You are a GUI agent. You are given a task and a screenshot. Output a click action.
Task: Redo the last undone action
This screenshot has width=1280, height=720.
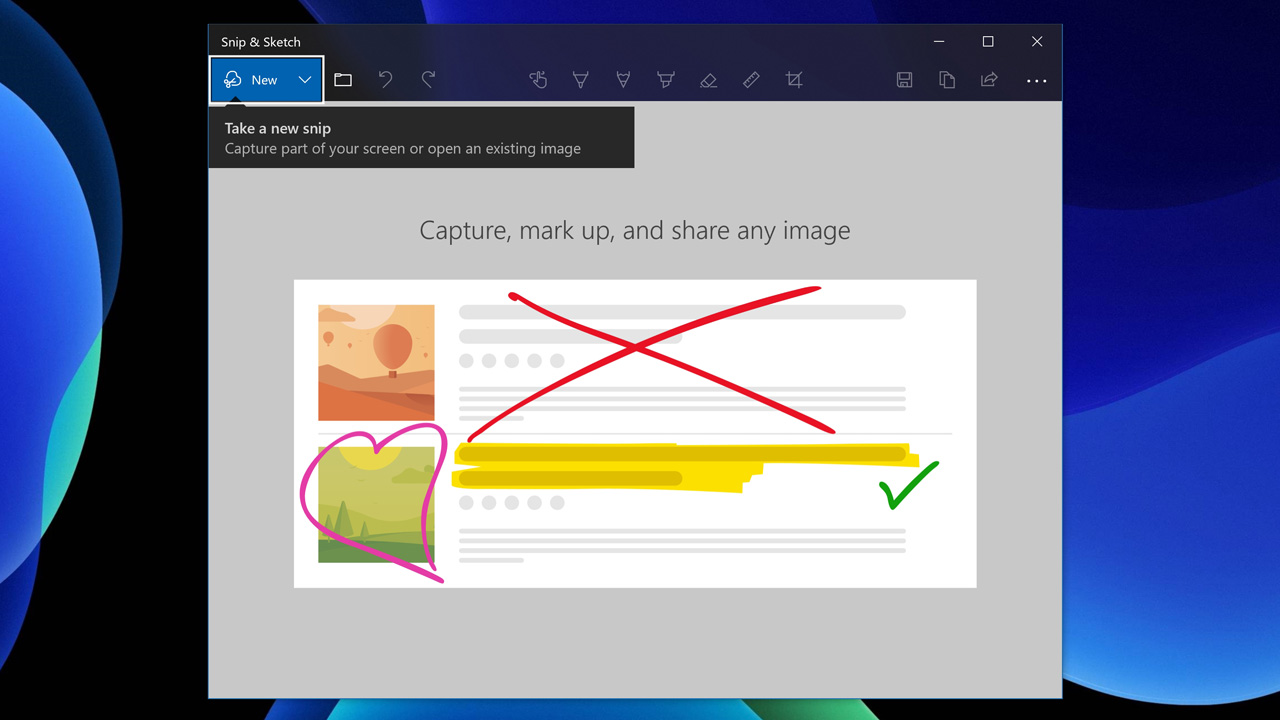428,80
